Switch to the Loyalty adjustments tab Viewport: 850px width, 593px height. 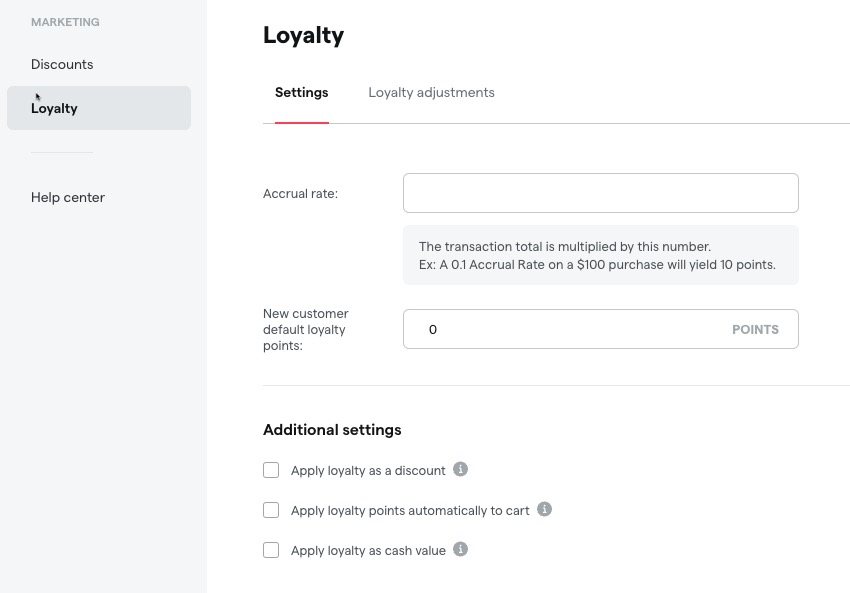(432, 93)
